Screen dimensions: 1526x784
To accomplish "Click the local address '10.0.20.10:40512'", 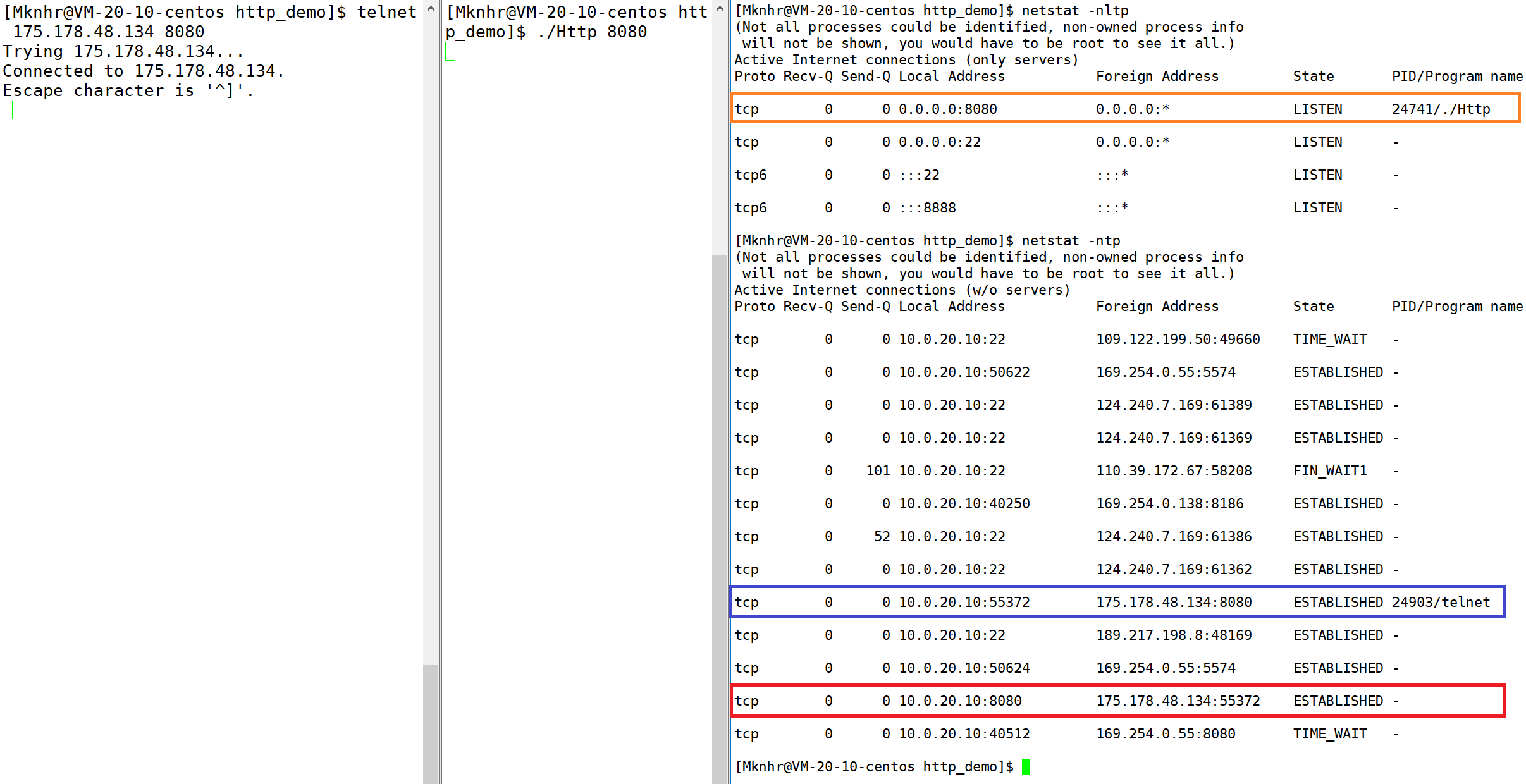I will pyautogui.click(x=964, y=733).
